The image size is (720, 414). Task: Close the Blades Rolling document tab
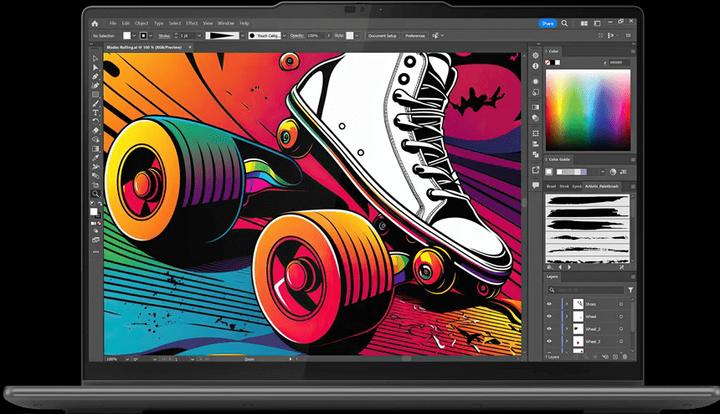190,47
